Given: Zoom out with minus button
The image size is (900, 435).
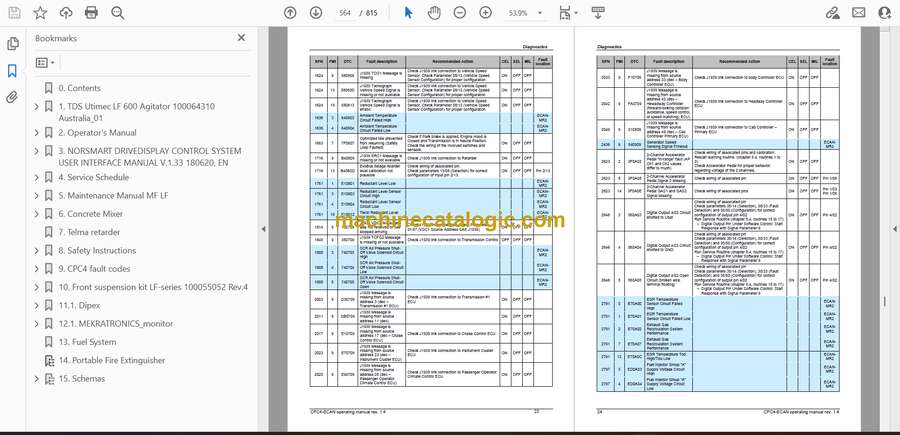Looking at the screenshot, I should [460, 13].
